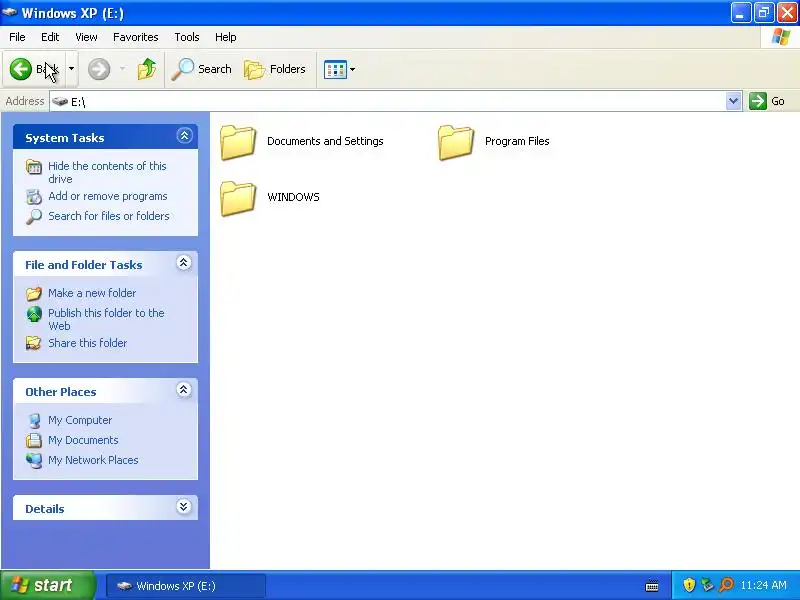Open the View menu
The width and height of the screenshot is (800, 600).
(x=86, y=37)
